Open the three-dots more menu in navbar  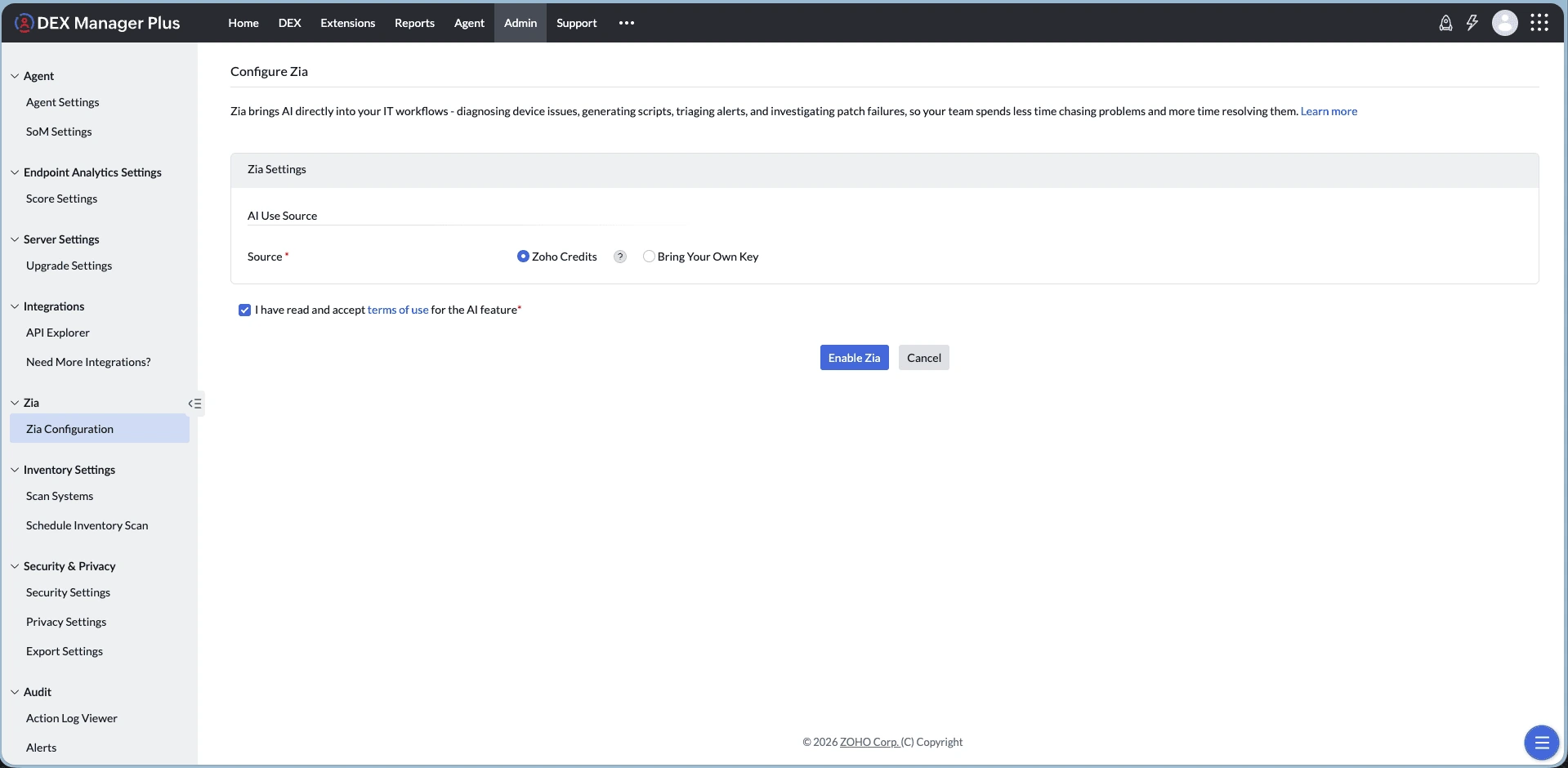pos(627,23)
